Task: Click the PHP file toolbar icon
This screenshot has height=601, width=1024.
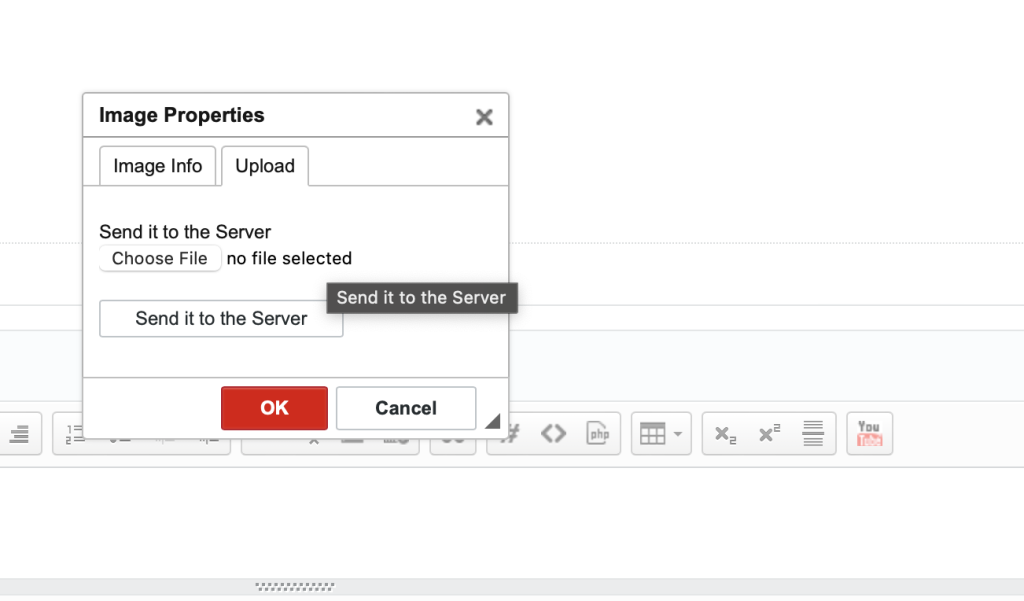Action: point(598,434)
